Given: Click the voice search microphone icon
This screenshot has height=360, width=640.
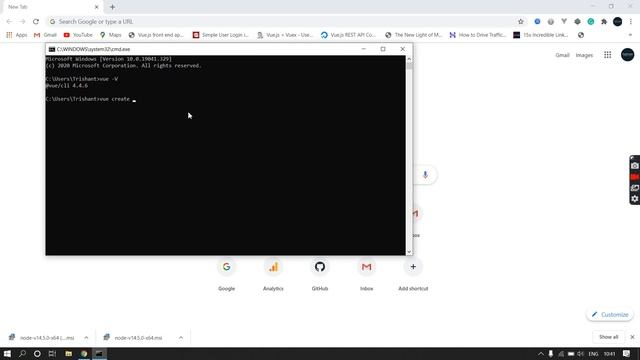Looking at the screenshot, I should [425, 175].
